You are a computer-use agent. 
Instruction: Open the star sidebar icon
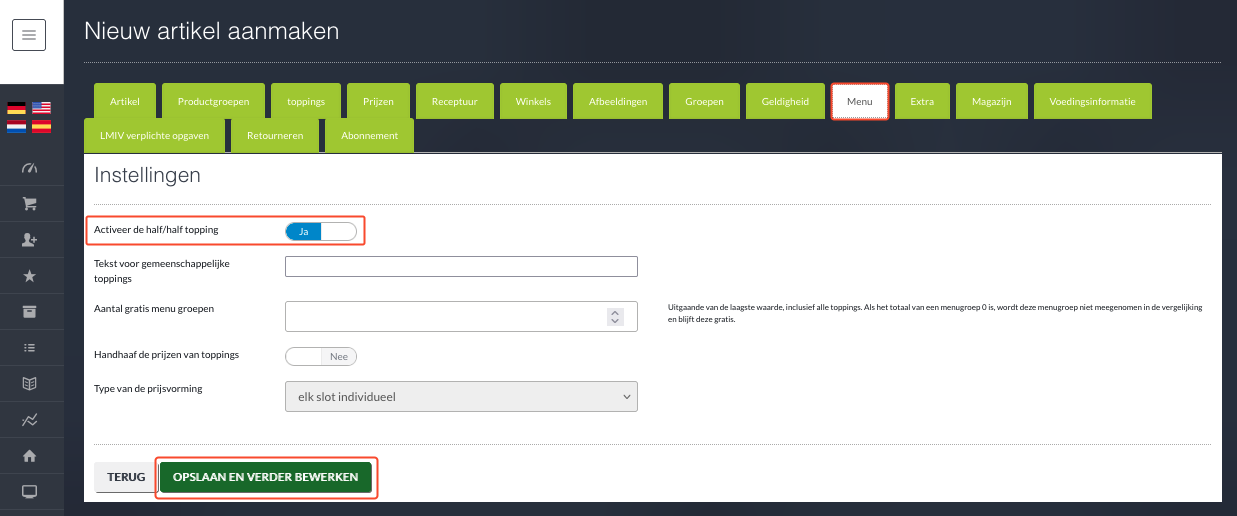29,276
